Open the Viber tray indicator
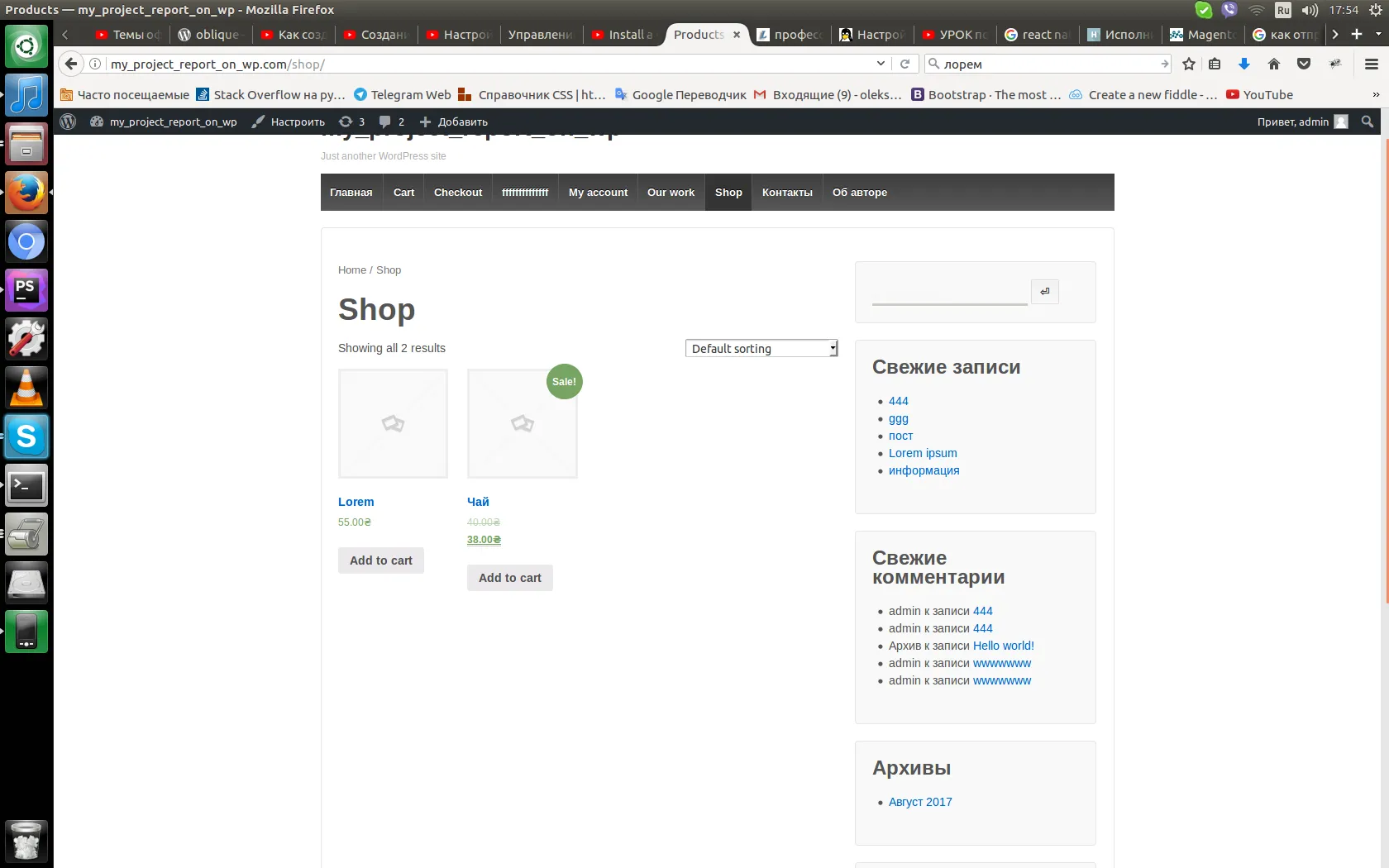The height and width of the screenshot is (868, 1389). coord(1229,10)
